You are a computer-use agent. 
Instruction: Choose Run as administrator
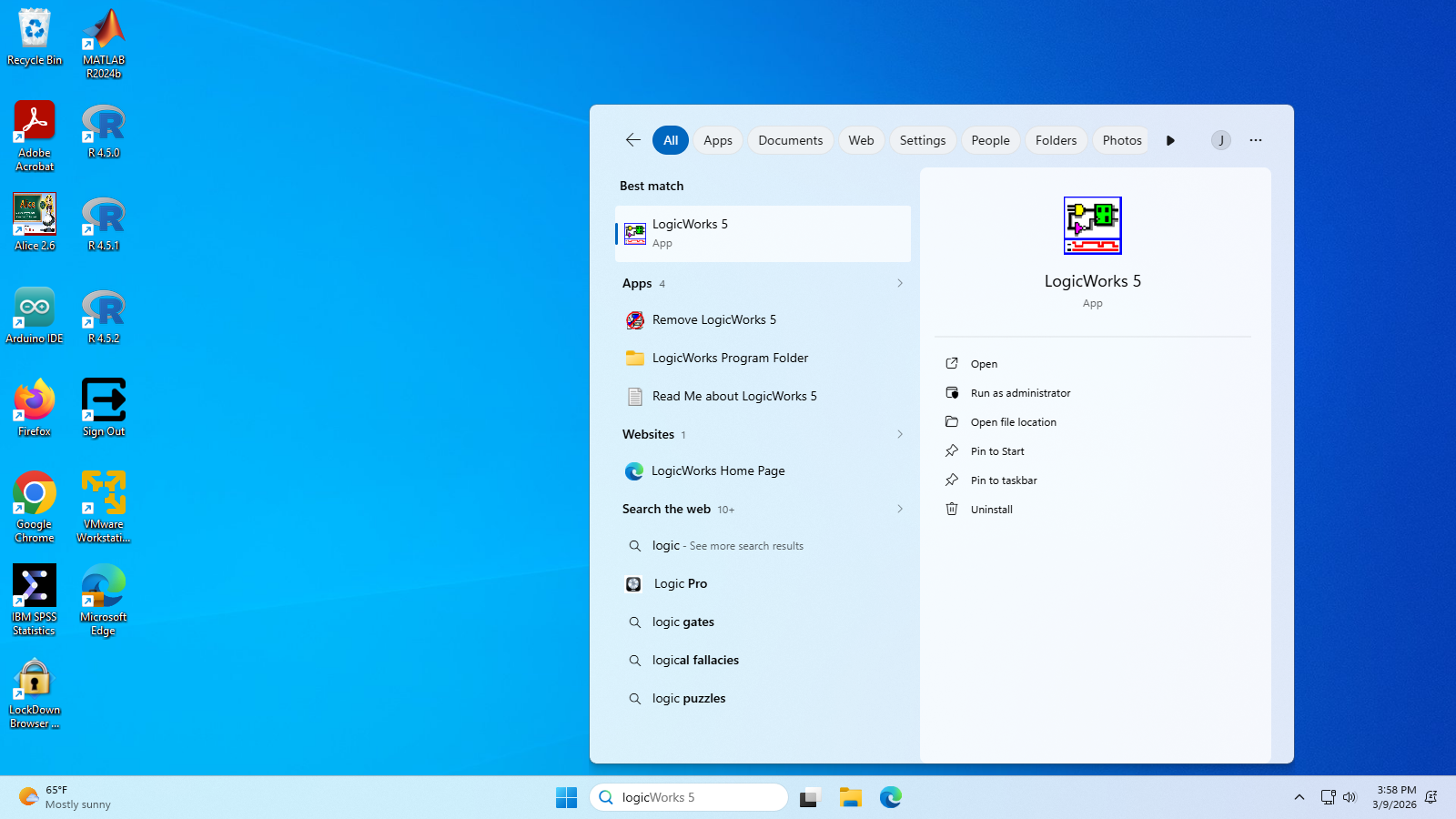tap(1093, 393)
